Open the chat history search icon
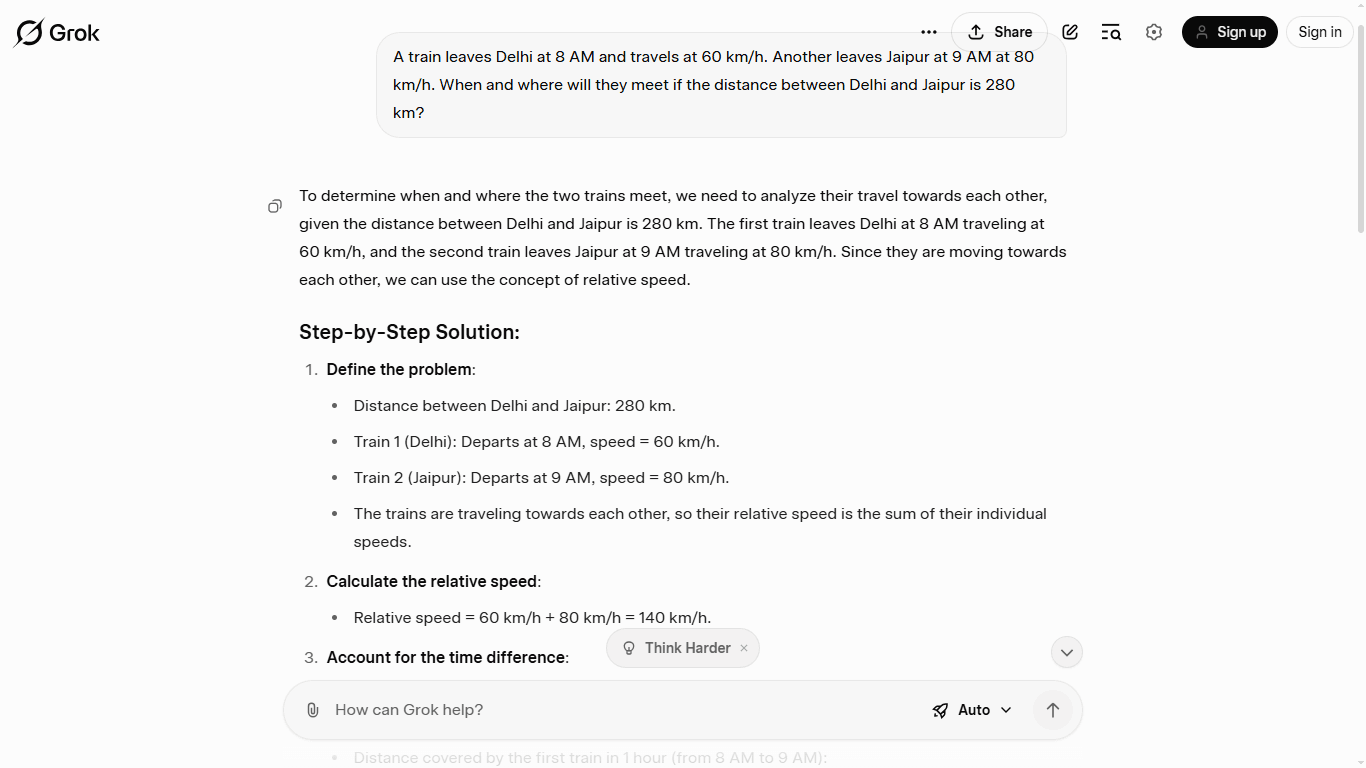Image resolution: width=1366 pixels, height=768 pixels. (x=1111, y=32)
